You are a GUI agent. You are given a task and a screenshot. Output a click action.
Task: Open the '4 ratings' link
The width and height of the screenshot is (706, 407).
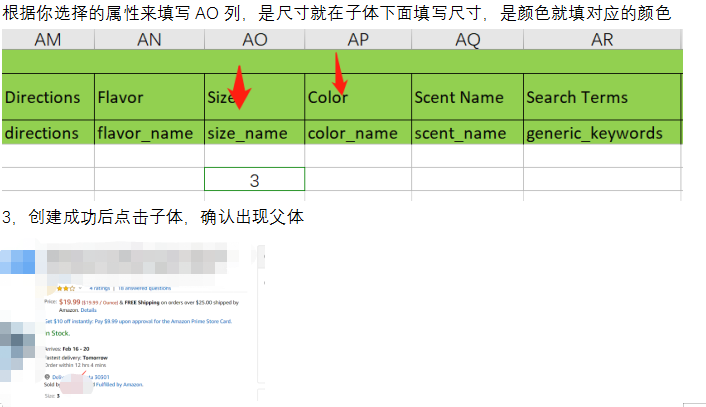coord(100,287)
